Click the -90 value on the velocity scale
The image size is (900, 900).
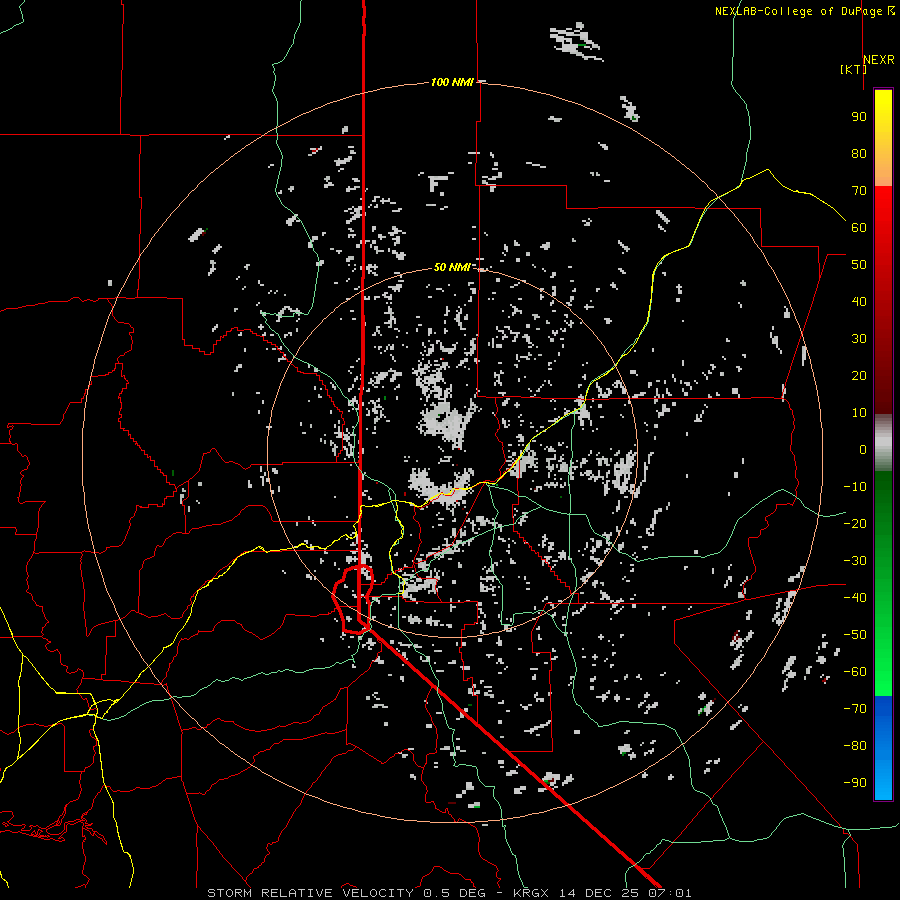[x=855, y=783]
